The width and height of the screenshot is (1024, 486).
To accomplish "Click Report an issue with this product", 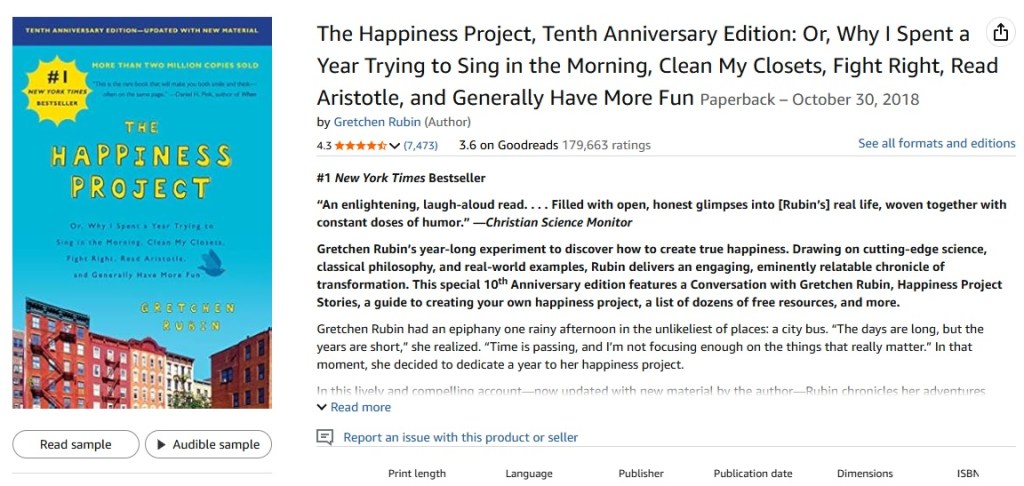I will point(460,437).
